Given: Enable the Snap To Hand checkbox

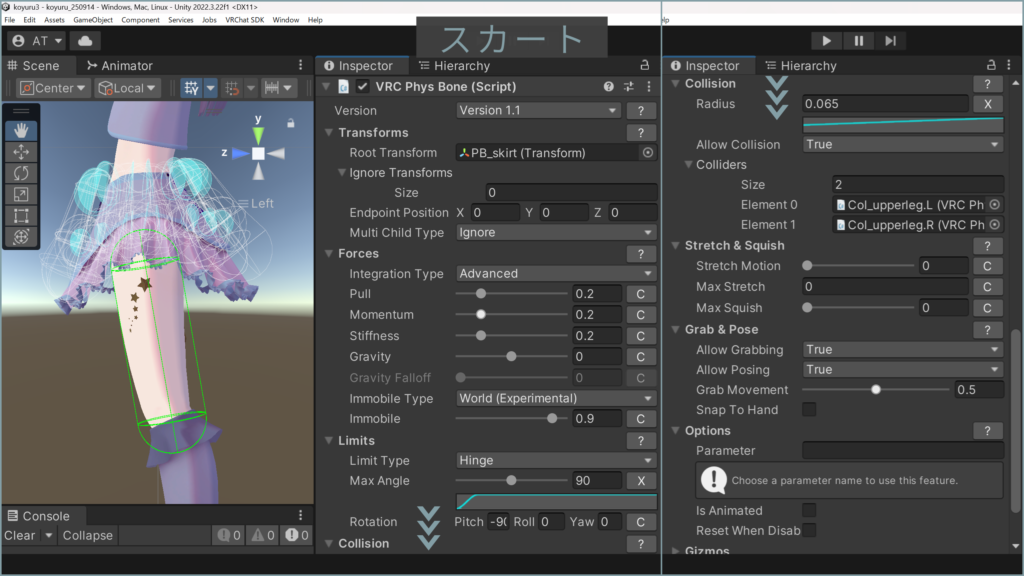Looking at the screenshot, I should [809, 410].
